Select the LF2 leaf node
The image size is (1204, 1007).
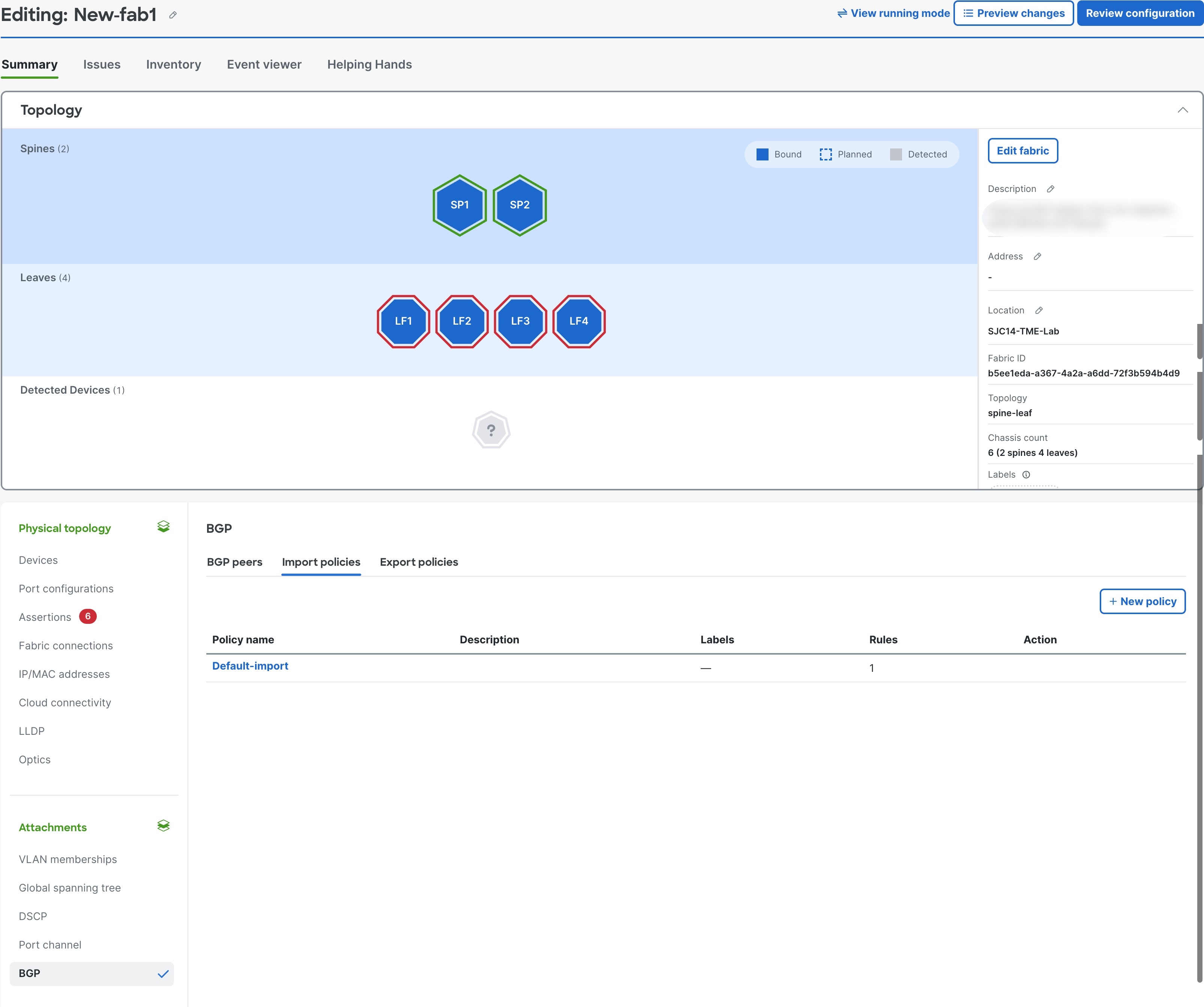pos(461,322)
